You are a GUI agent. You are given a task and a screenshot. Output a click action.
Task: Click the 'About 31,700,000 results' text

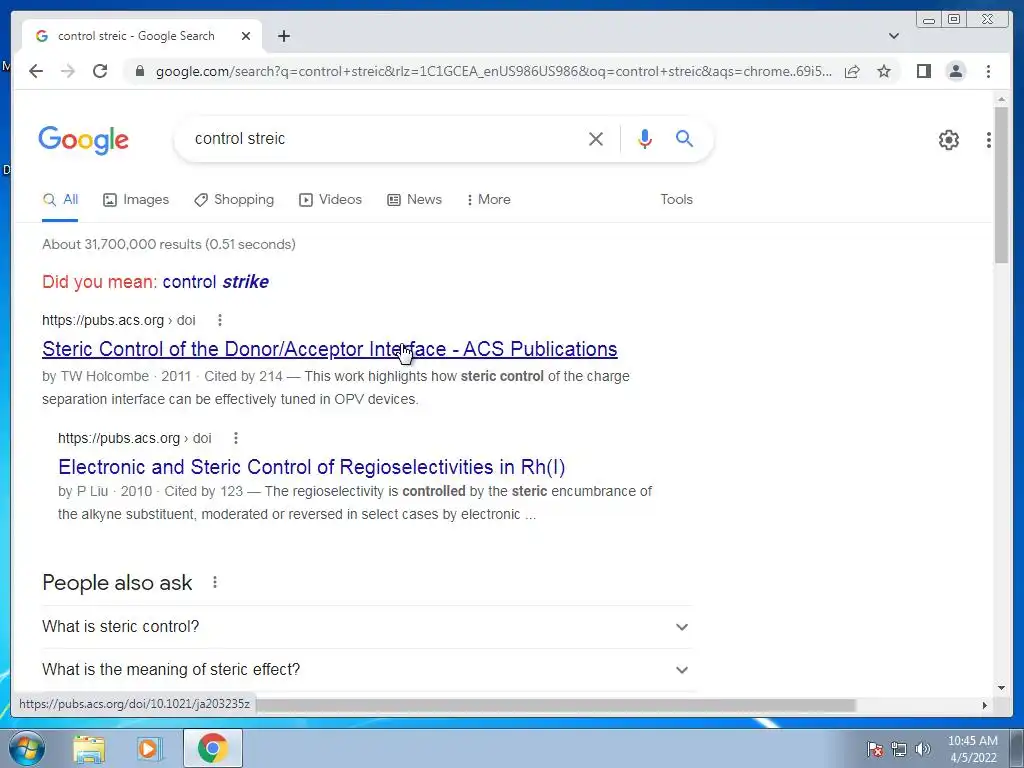click(x=168, y=244)
